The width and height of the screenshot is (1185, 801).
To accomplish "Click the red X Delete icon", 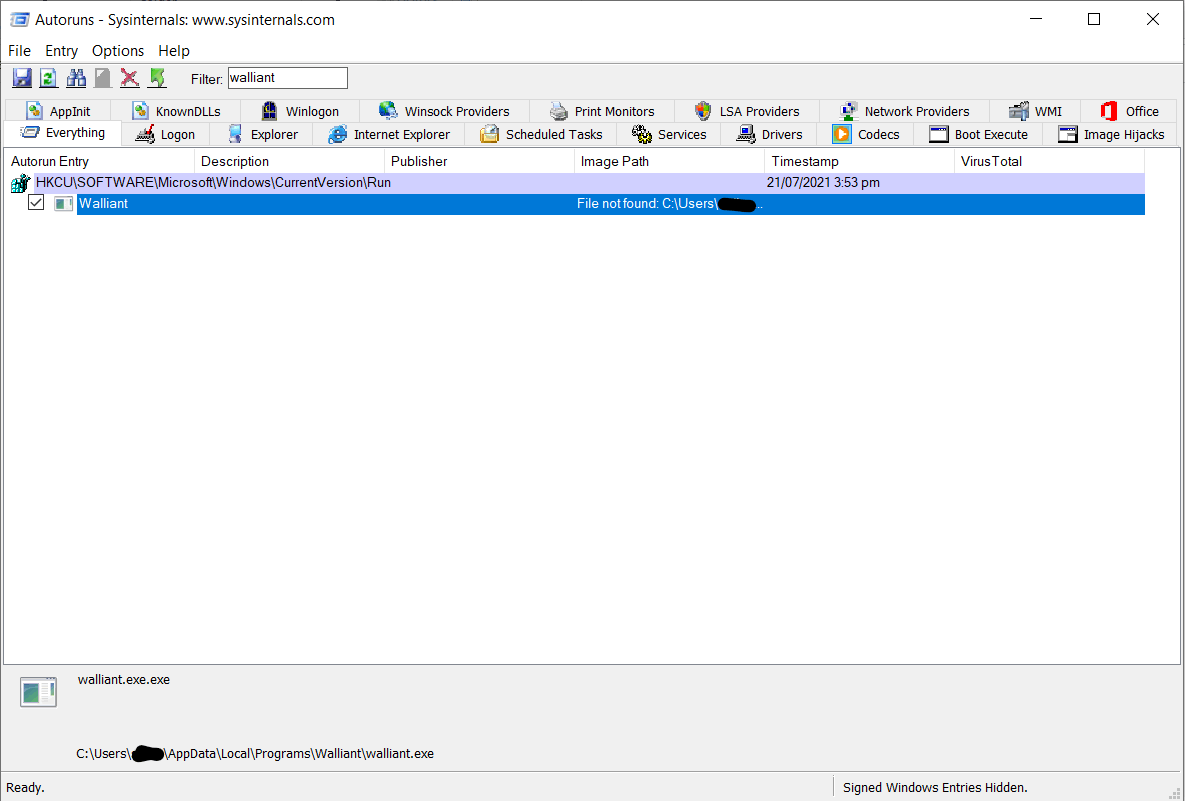I will click(x=130, y=78).
